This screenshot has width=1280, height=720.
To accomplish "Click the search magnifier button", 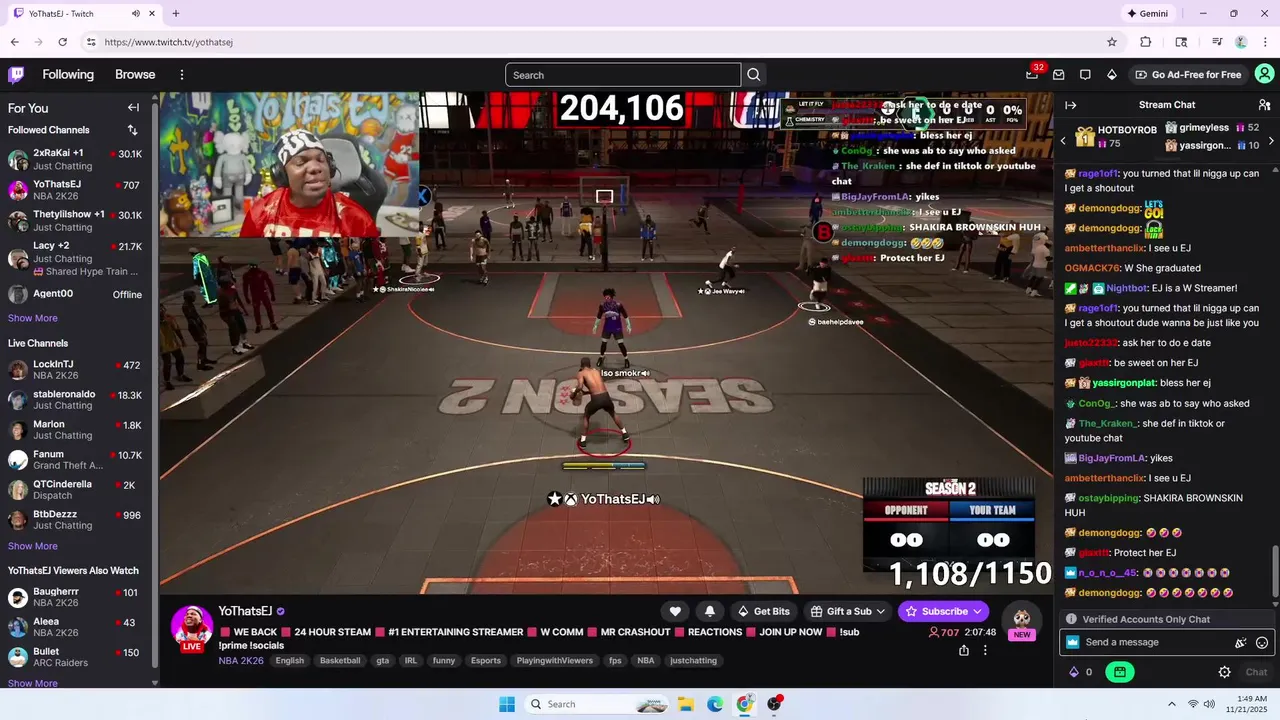I will coord(754,75).
